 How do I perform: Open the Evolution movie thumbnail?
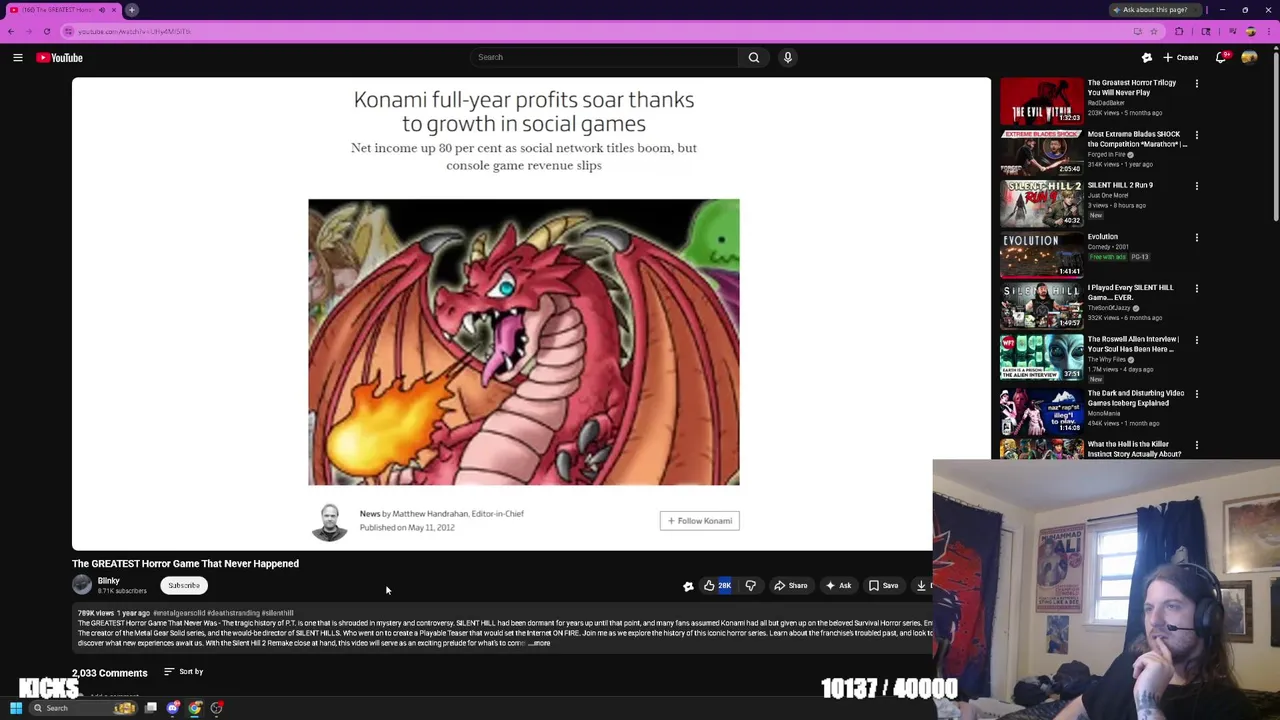tap(1041, 255)
